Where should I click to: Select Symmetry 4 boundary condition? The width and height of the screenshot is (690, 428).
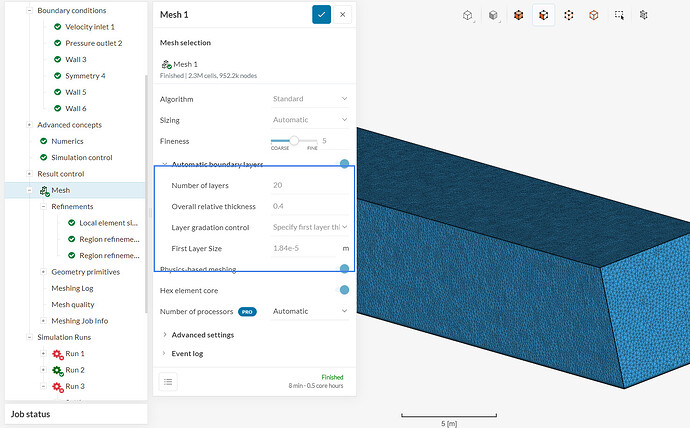(85, 76)
